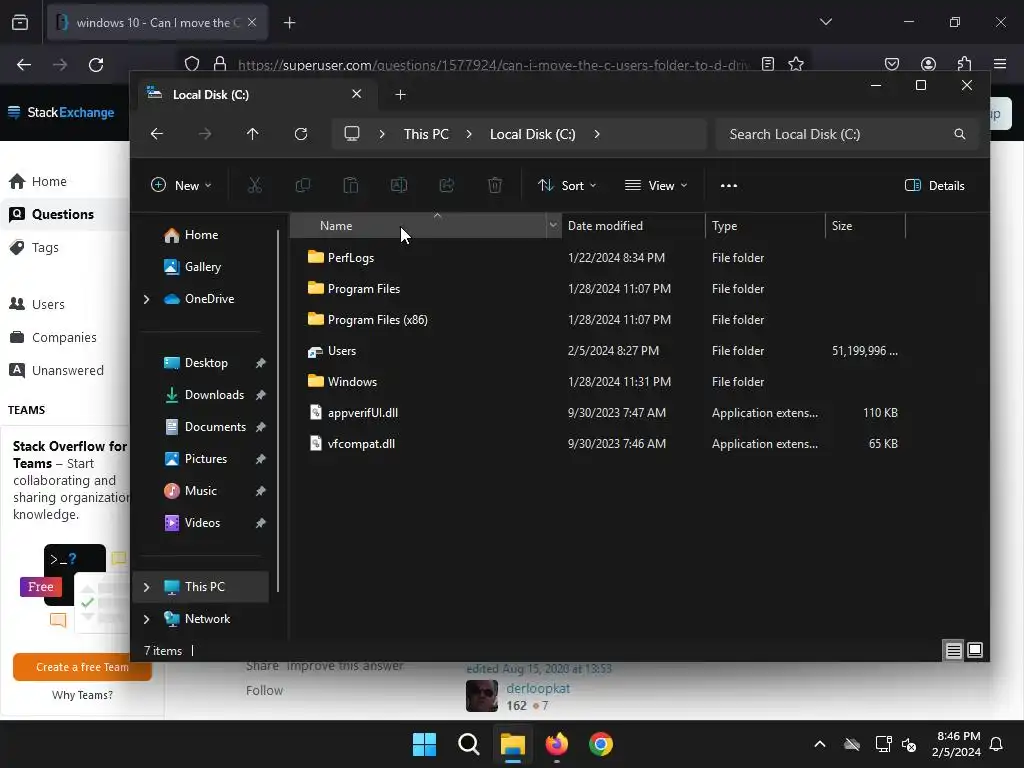Click the Create a free Team button

[x=82, y=667]
